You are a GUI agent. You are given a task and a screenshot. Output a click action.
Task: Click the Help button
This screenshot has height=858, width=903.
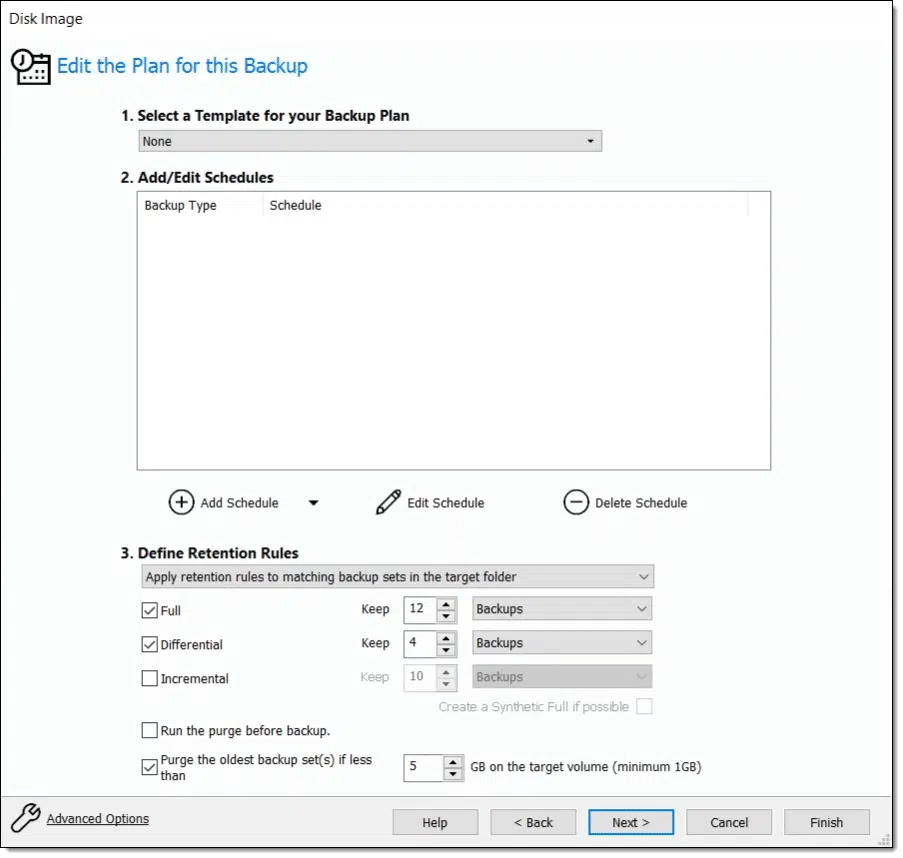pyautogui.click(x=435, y=822)
